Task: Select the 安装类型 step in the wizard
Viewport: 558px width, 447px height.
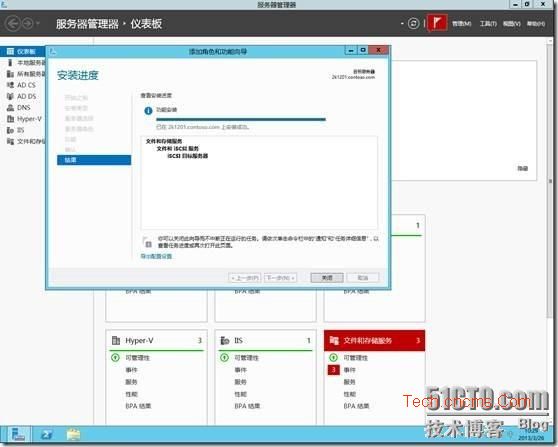Action: click(x=76, y=108)
